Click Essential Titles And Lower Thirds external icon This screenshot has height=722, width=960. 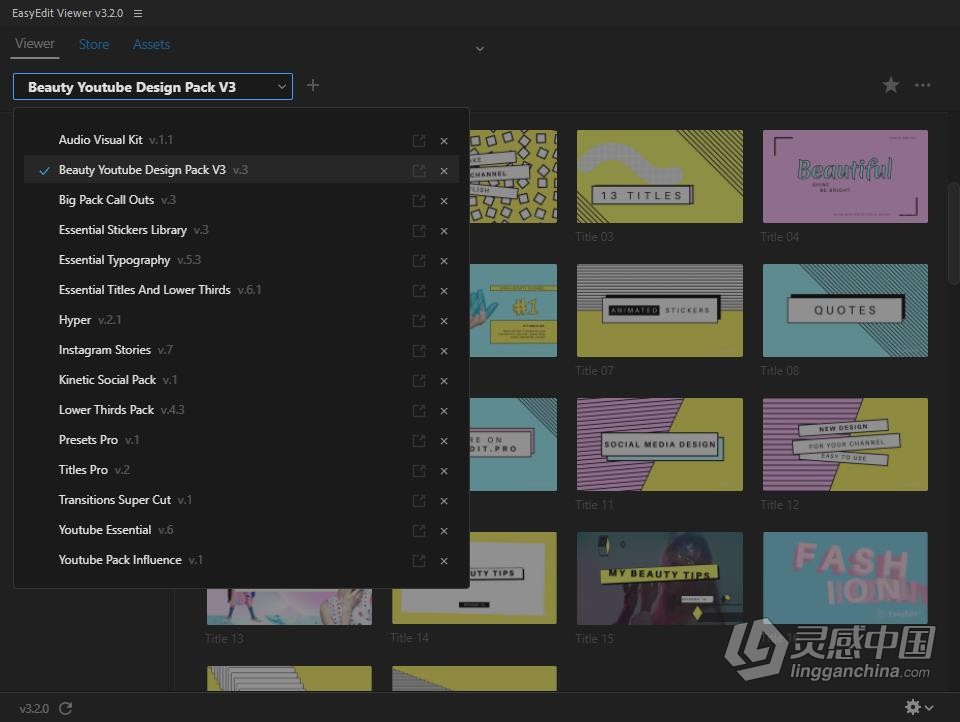point(419,291)
